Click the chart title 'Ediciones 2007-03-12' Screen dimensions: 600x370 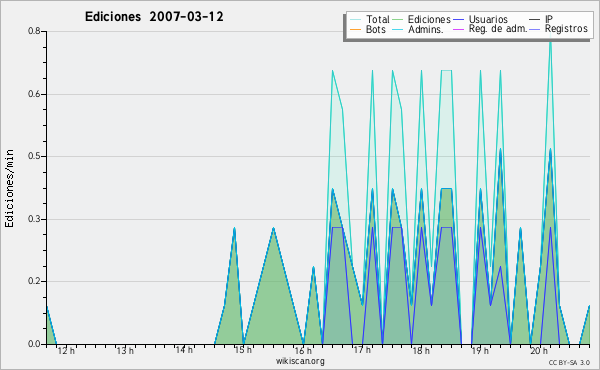pos(154,17)
